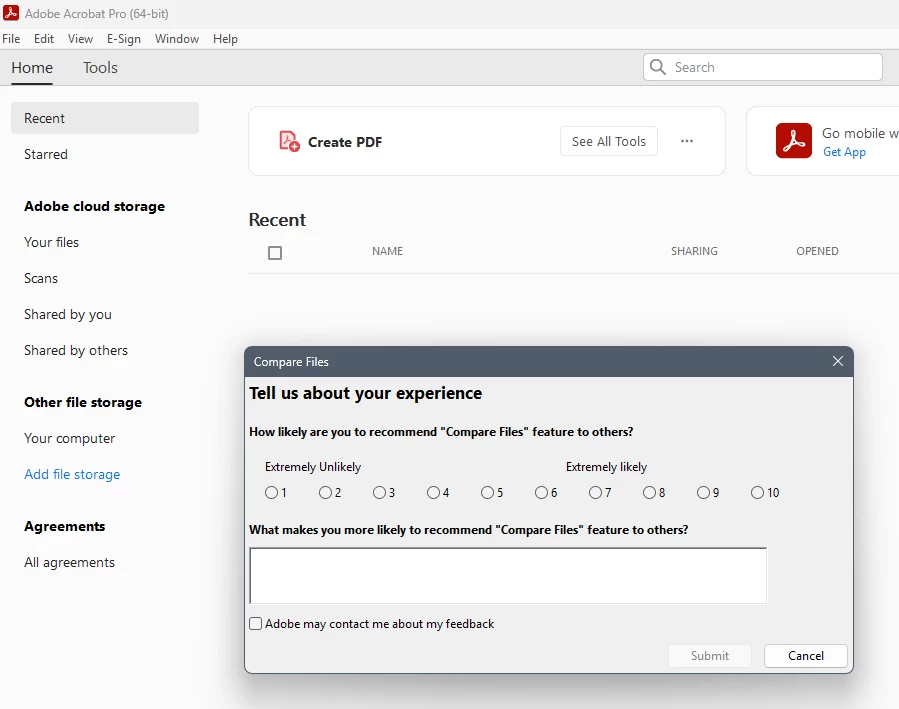Open the File menu
899x709 pixels.
11,38
